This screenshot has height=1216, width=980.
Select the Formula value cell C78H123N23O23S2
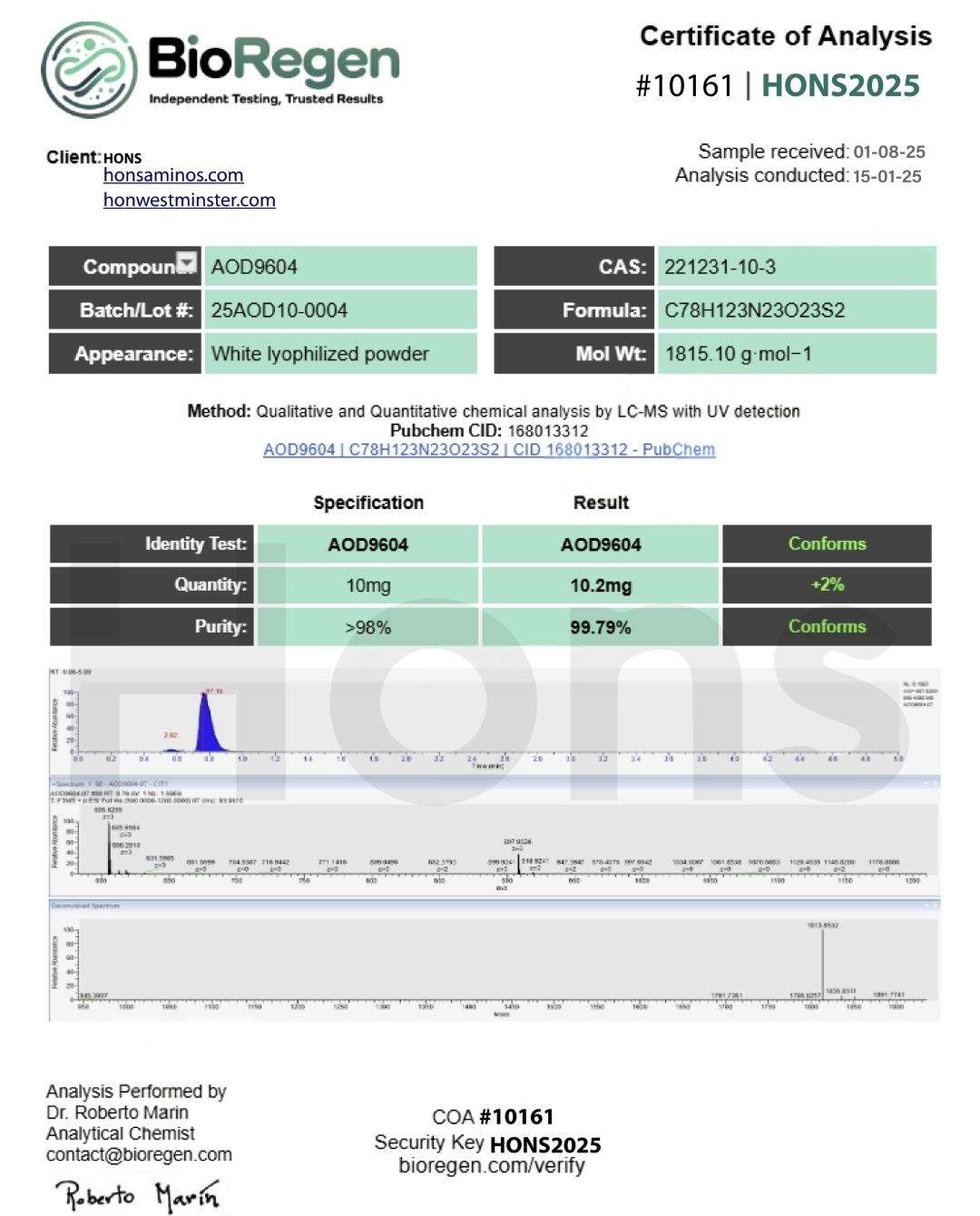tap(798, 310)
